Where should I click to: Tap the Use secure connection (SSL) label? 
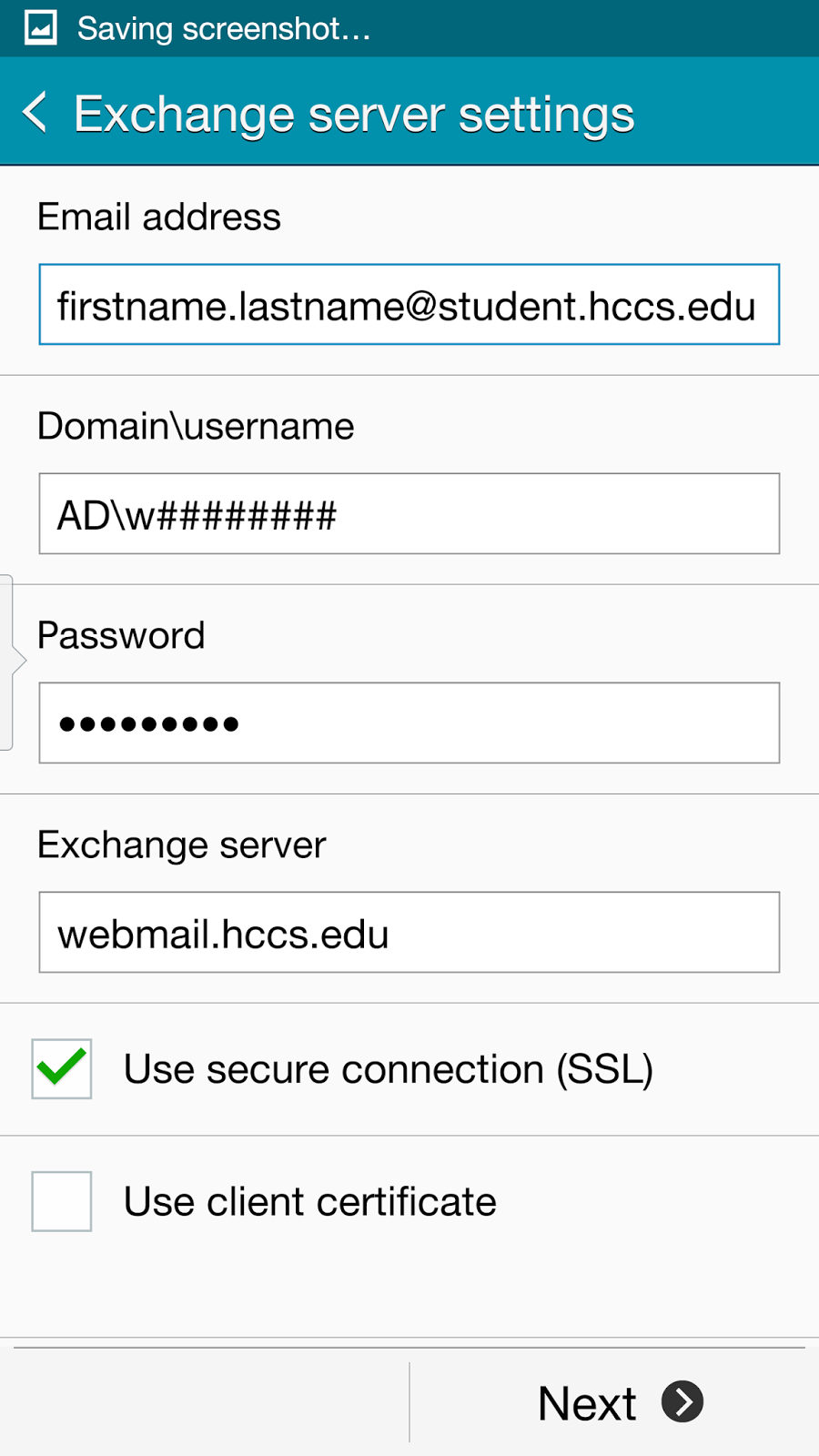(x=389, y=1069)
